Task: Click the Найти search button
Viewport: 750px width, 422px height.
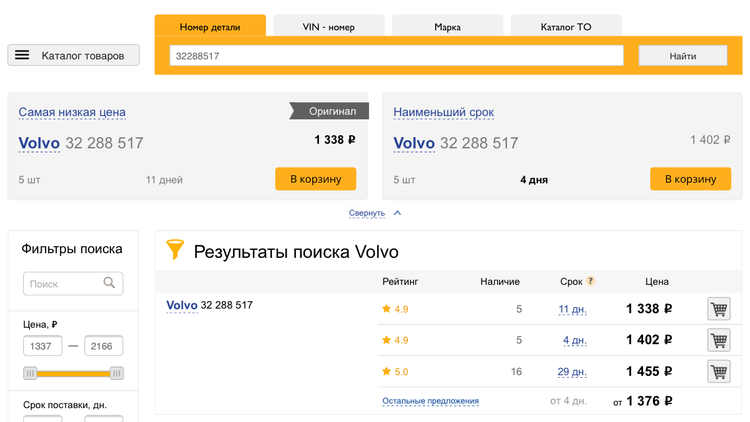Action: [x=683, y=56]
